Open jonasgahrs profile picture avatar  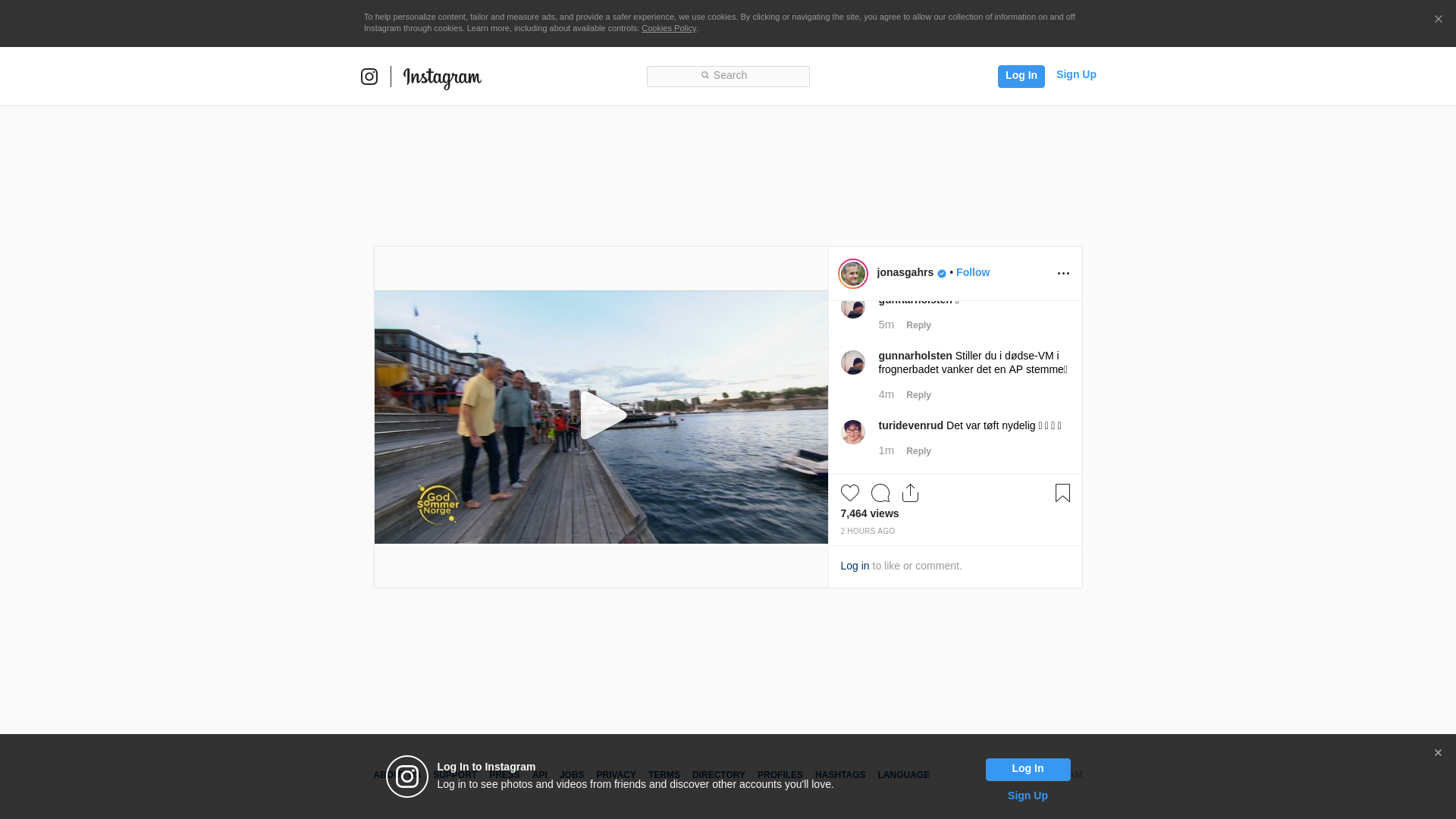tap(852, 274)
